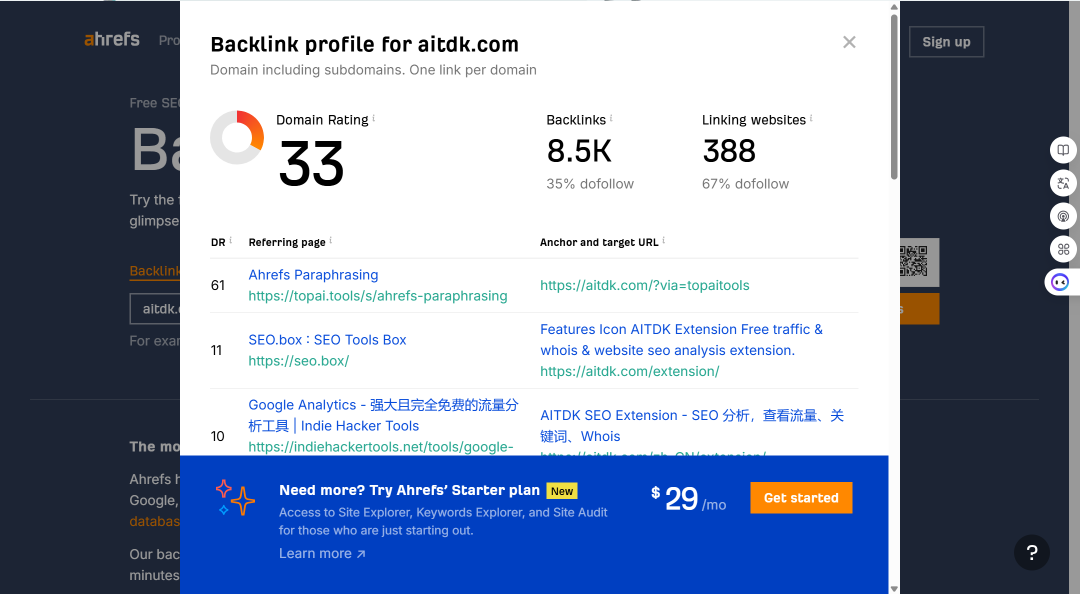The image size is (1080, 594).
Task: Click the podcast-style sidebar icon
Action: pos(1063,216)
